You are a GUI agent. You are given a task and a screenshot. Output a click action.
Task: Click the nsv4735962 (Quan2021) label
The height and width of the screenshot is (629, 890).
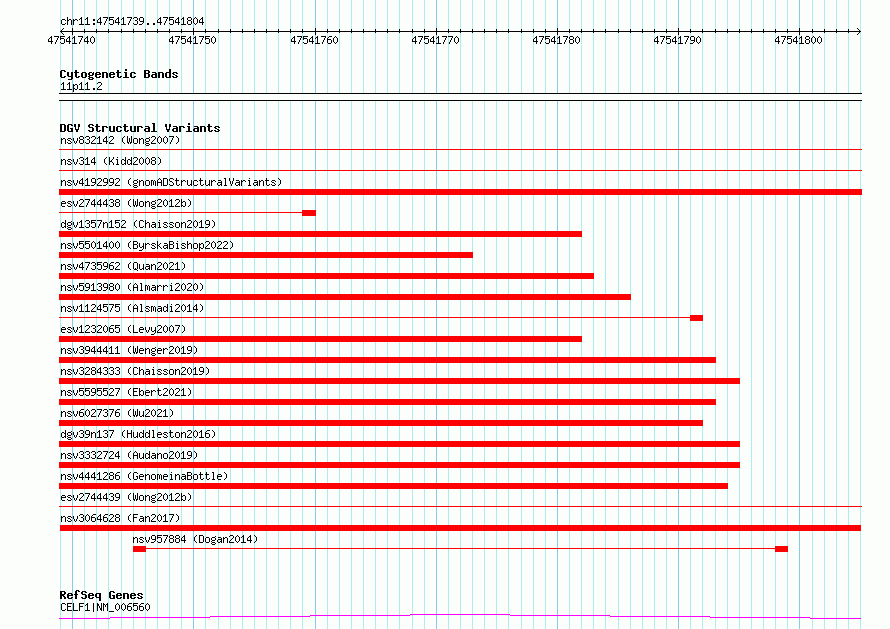[x=123, y=266]
